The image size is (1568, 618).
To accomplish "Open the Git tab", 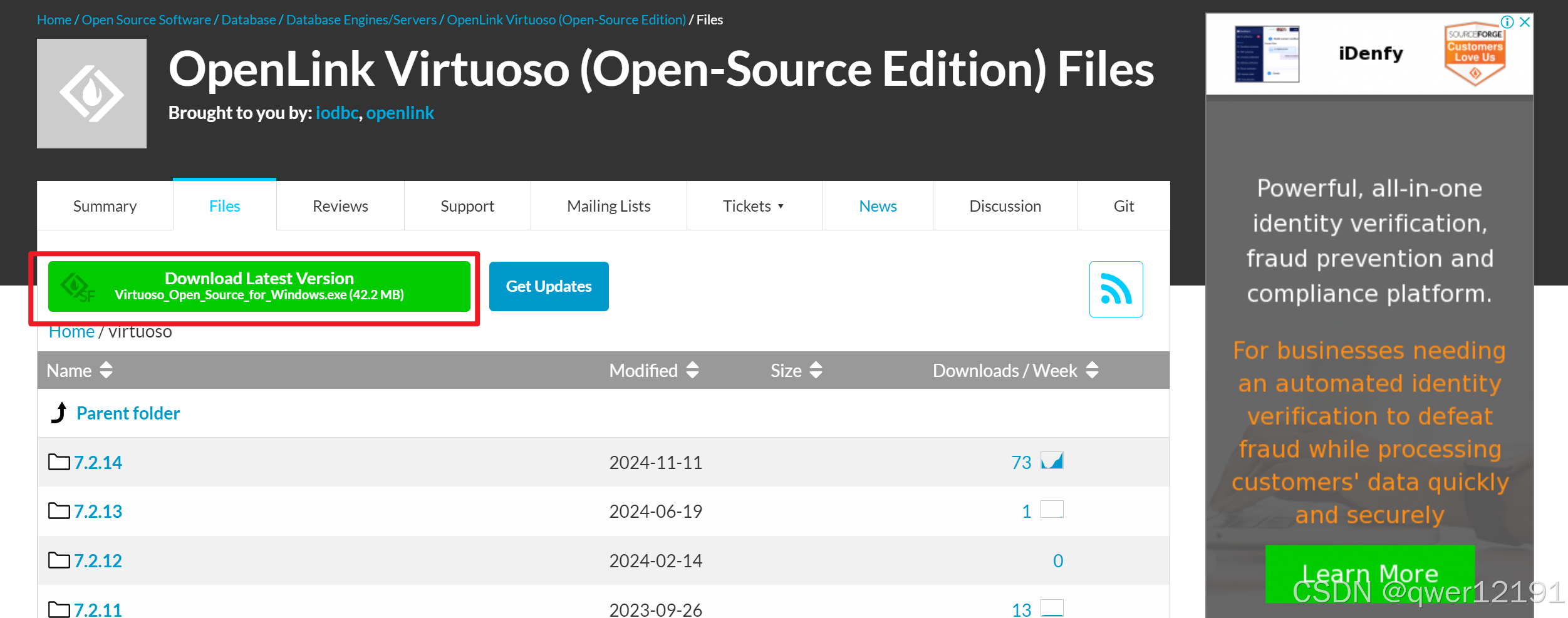I will pyautogui.click(x=1124, y=206).
